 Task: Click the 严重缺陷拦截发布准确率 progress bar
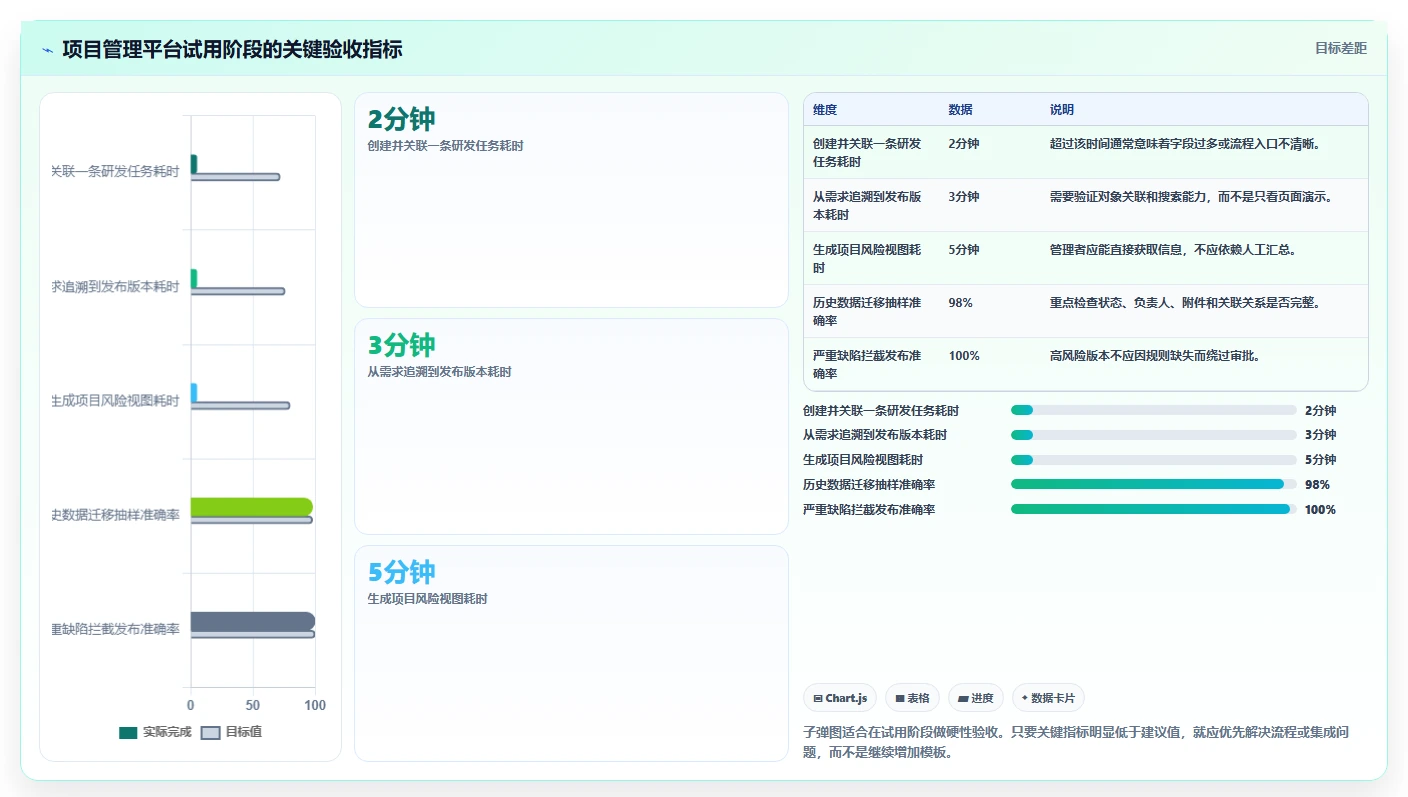point(1153,509)
